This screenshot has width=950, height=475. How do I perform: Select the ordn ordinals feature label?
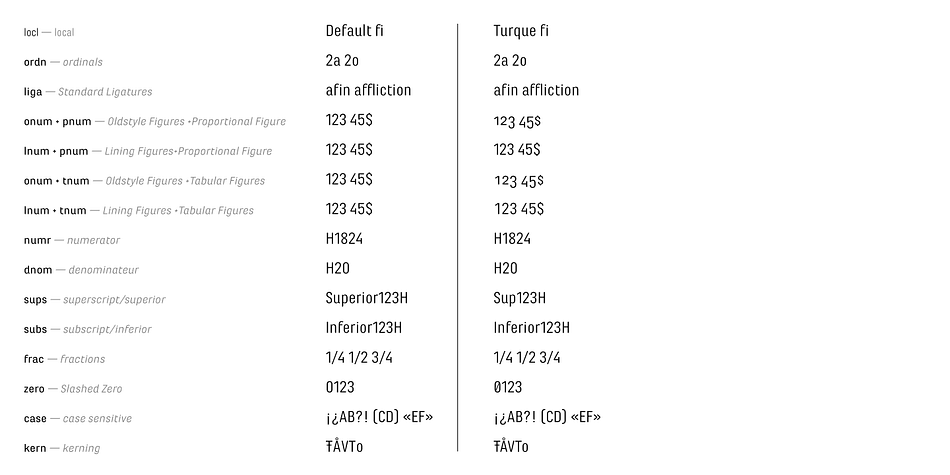tap(63, 62)
